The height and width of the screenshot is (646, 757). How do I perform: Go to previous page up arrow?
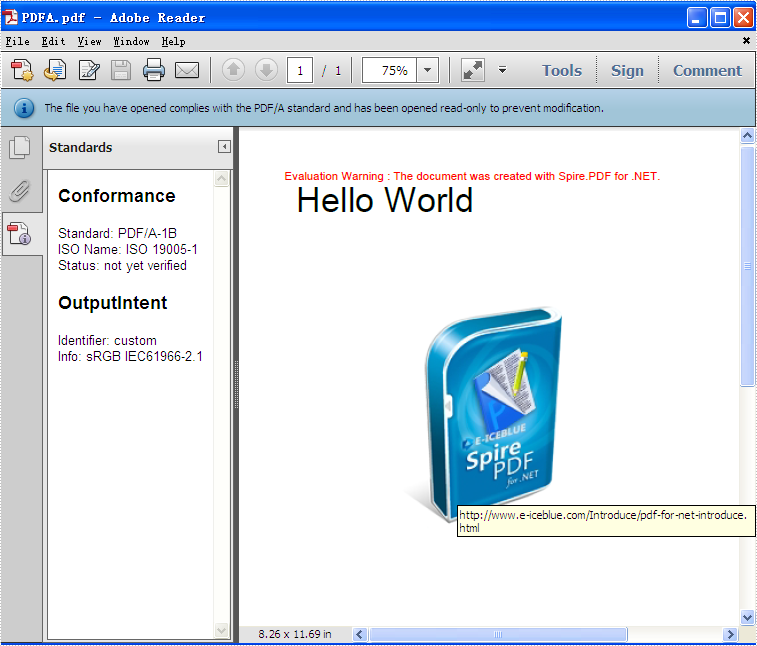click(233, 70)
